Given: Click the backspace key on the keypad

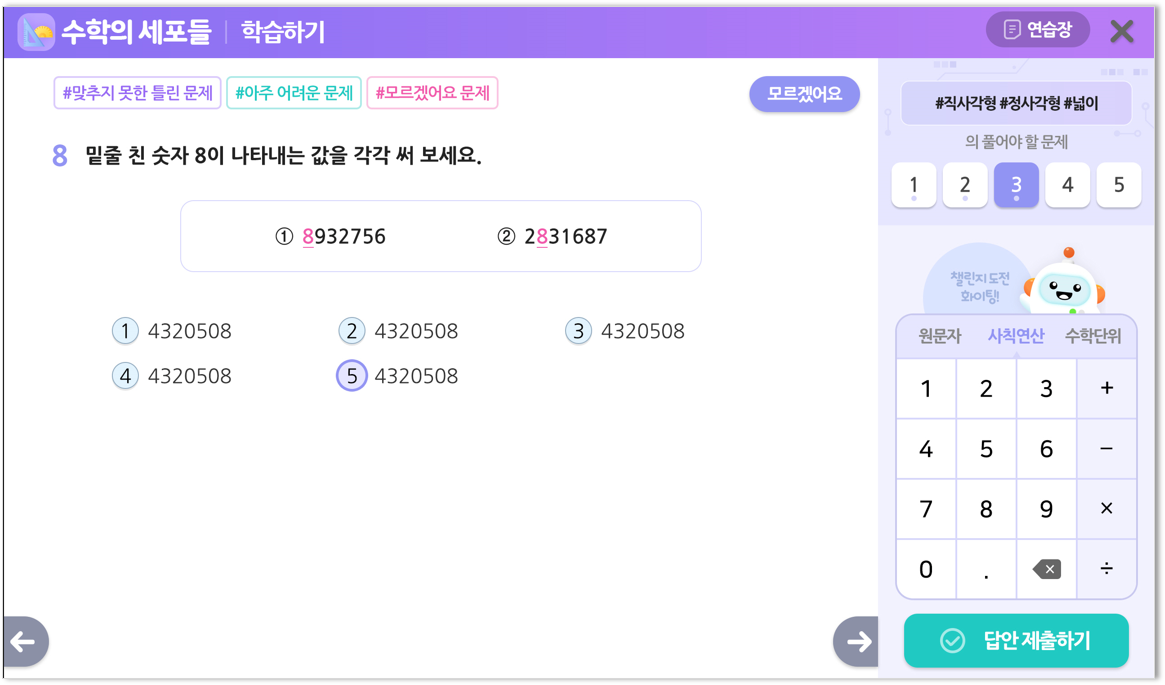Looking at the screenshot, I should (x=1046, y=569).
